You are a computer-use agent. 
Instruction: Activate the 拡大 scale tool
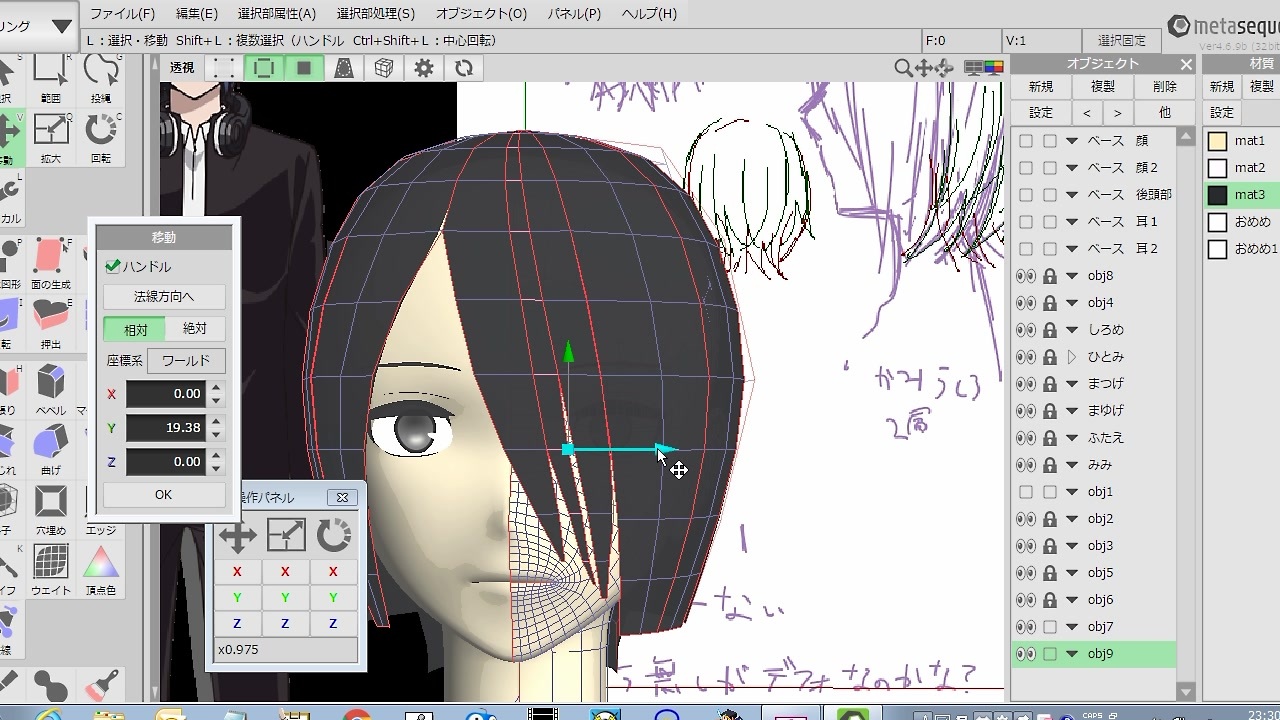click(x=51, y=138)
